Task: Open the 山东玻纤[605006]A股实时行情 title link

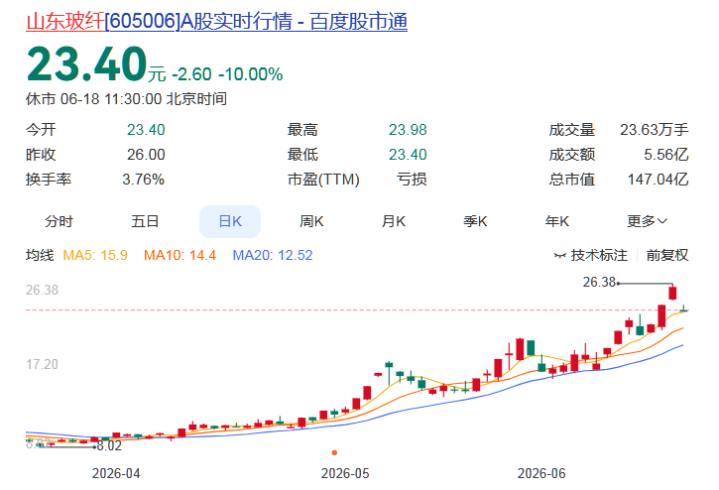Action: click(216, 22)
